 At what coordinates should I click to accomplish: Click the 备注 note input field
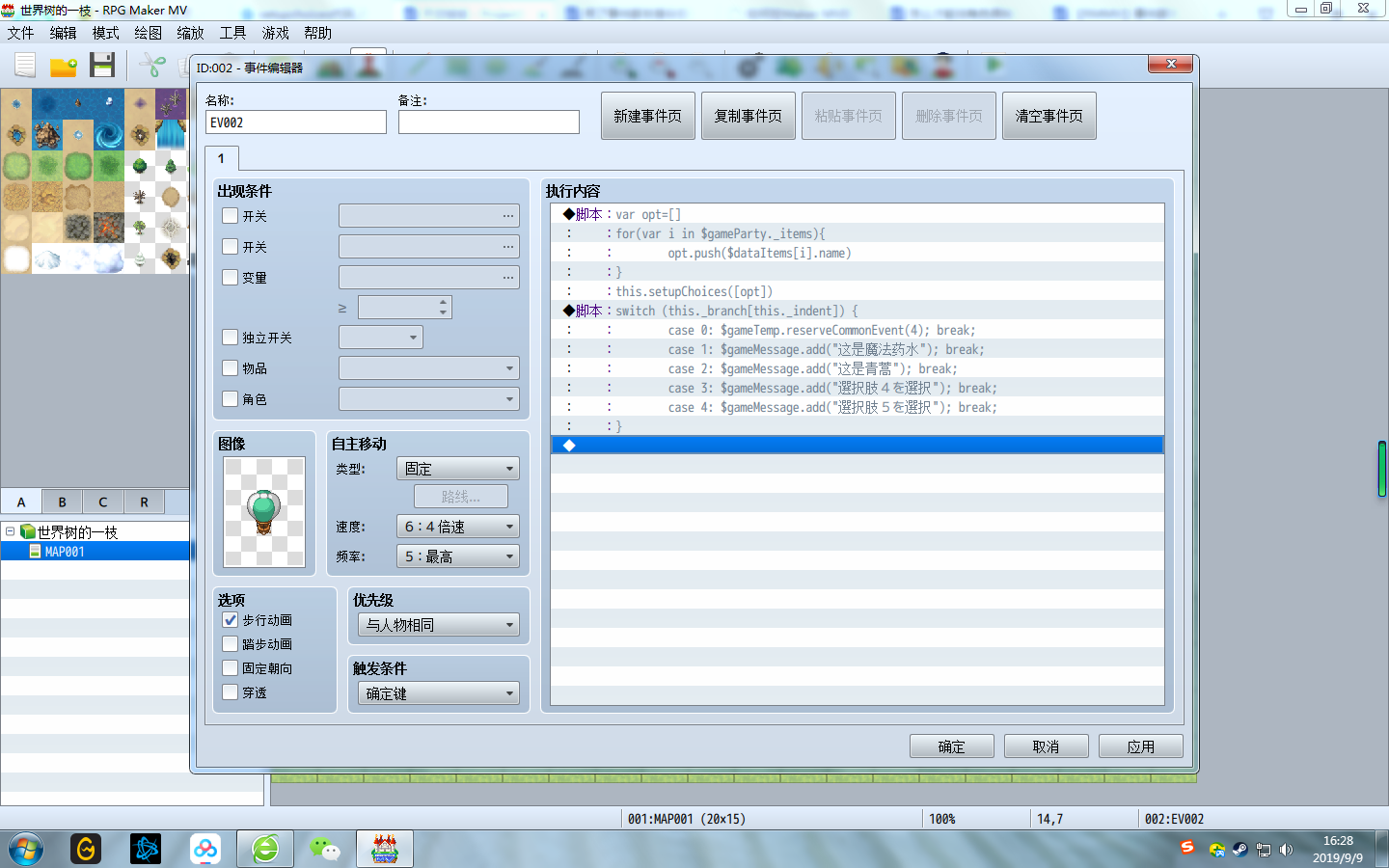tap(489, 122)
